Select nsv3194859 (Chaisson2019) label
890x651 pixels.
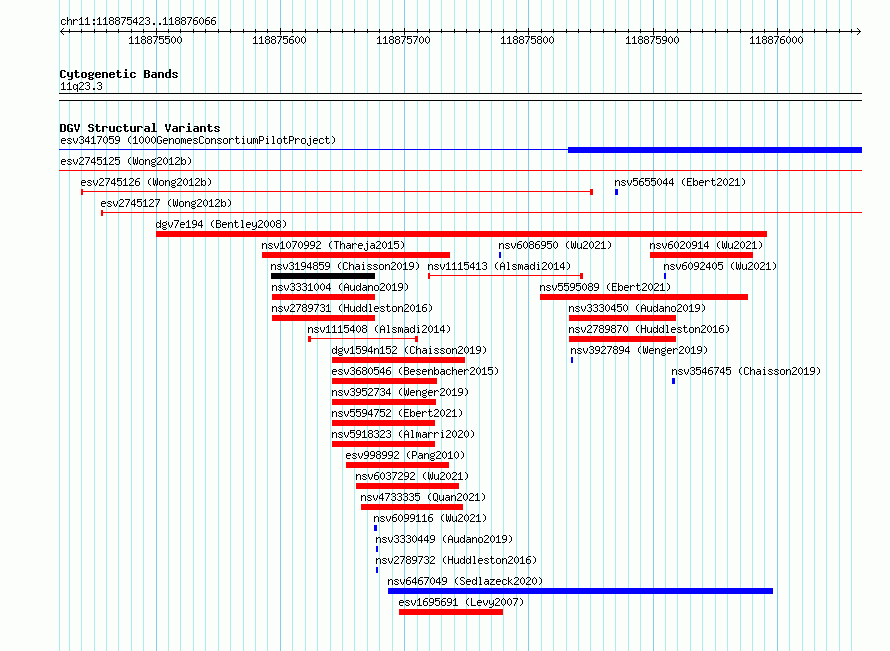345,266
